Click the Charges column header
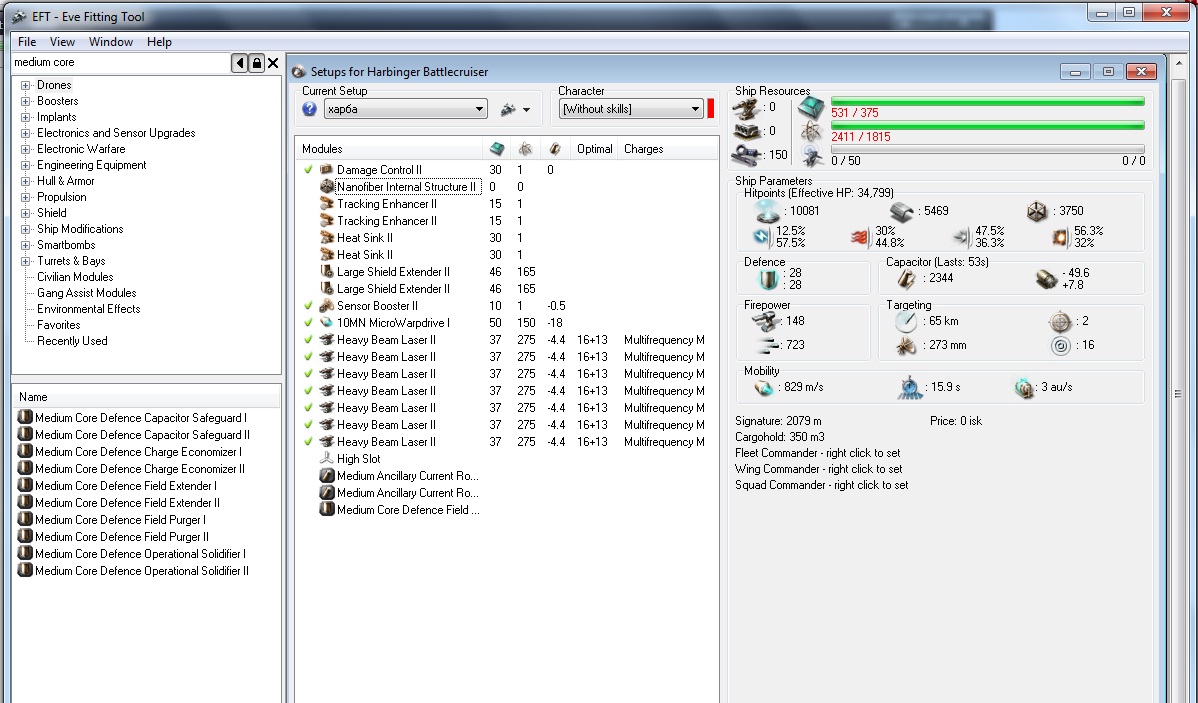Image resolution: width=1198 pixels, height=703 pixels. click(666, 149)
